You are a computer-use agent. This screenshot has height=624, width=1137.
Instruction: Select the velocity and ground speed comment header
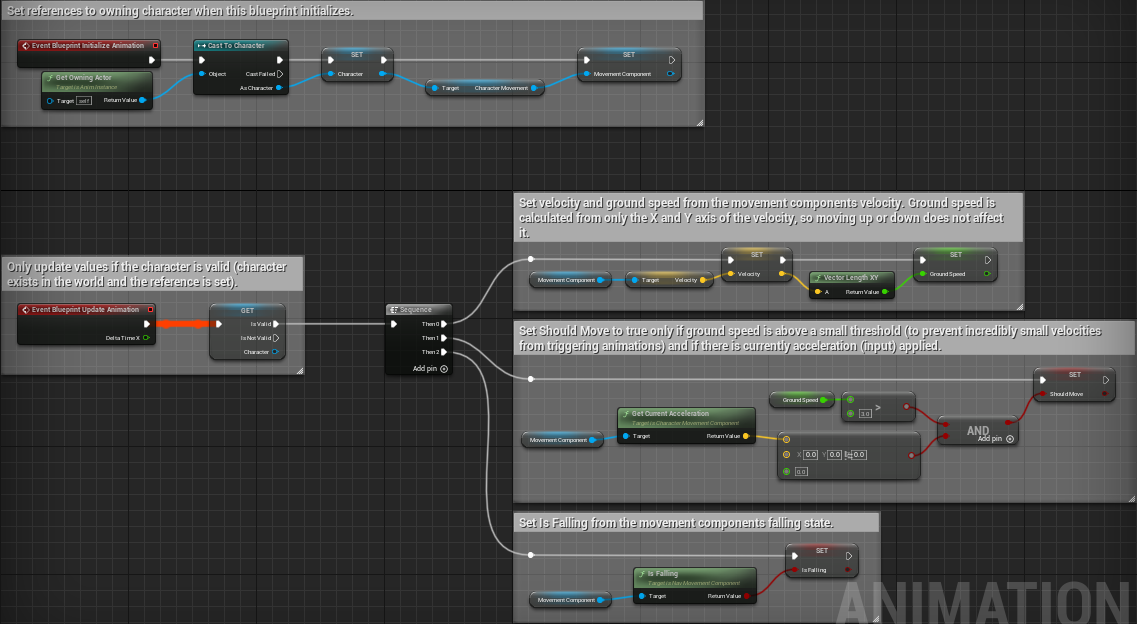(x=768, y=217)
